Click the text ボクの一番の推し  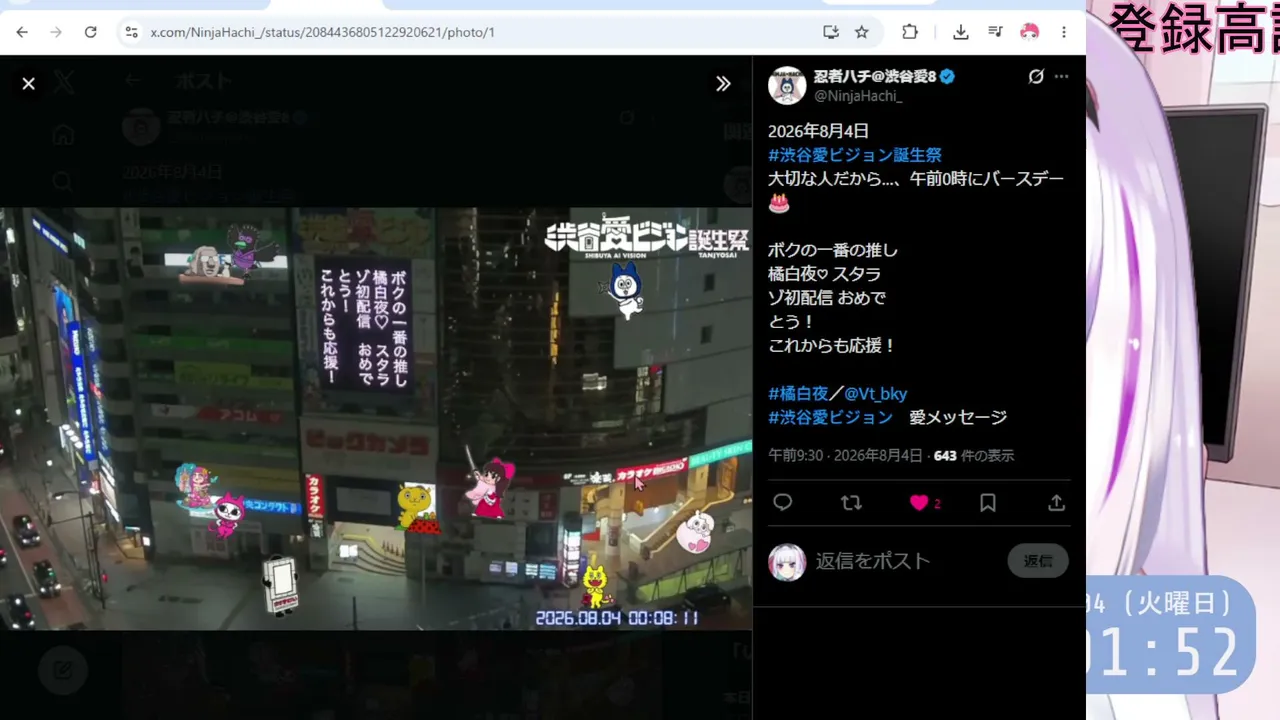[833, 250]
